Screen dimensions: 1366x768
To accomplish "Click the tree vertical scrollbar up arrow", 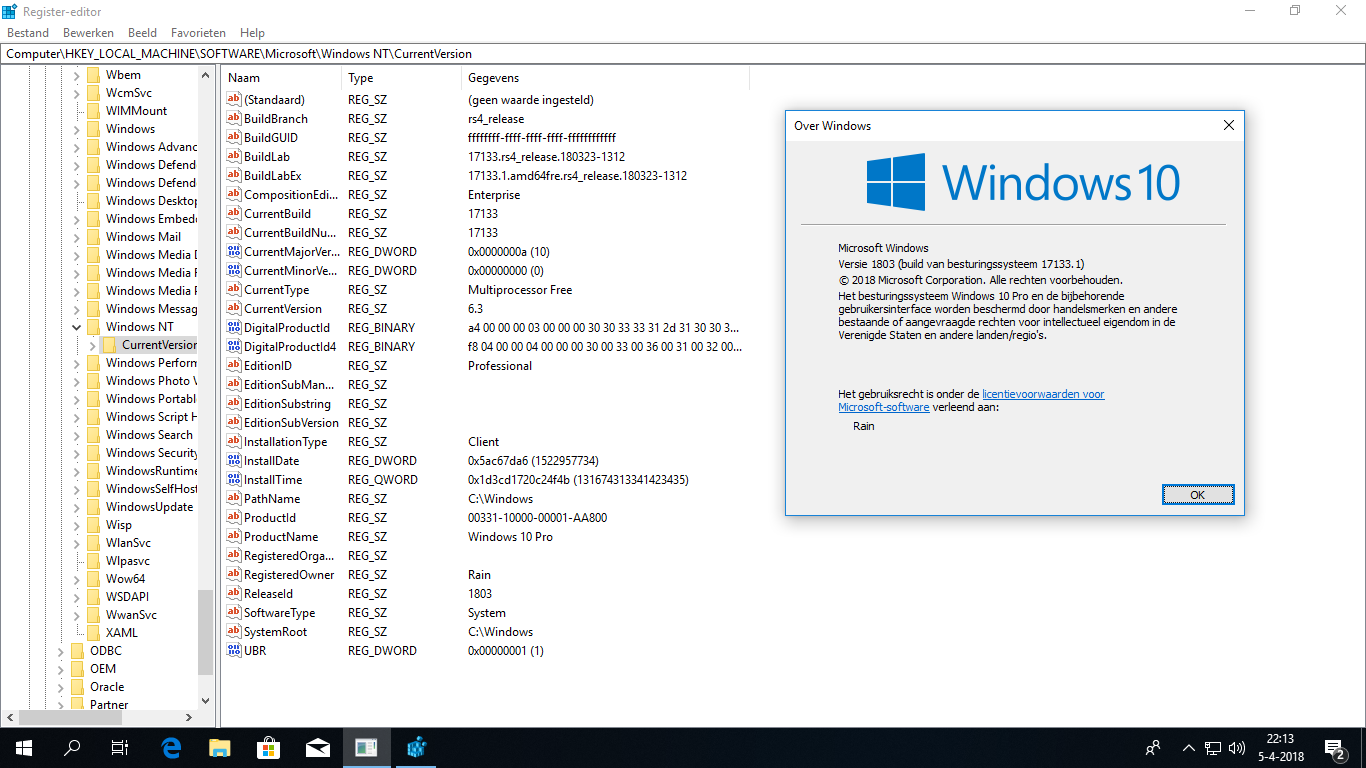I will 205,76.
